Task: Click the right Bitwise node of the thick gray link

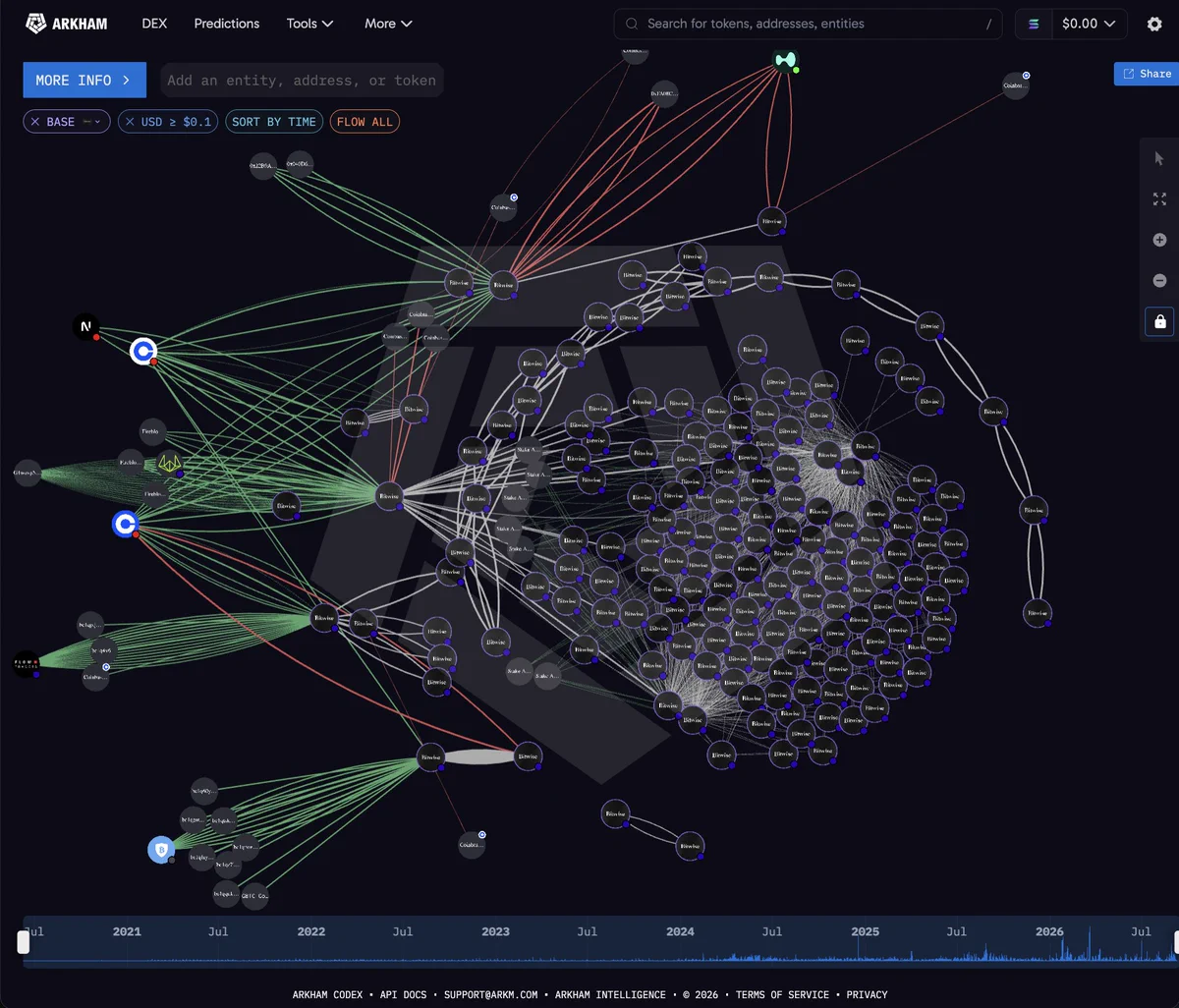Action: coord(528,756)
